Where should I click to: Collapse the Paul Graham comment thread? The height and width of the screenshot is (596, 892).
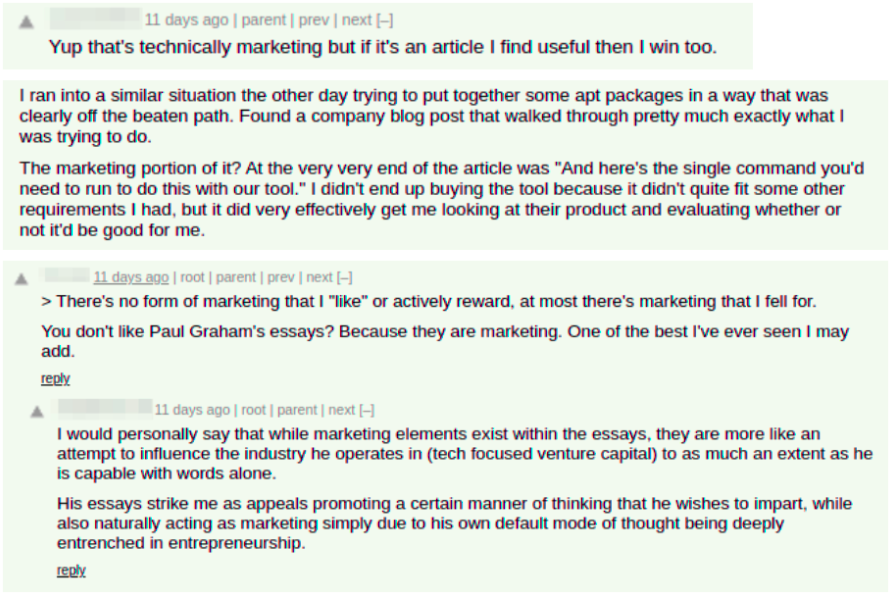(345, 278)
